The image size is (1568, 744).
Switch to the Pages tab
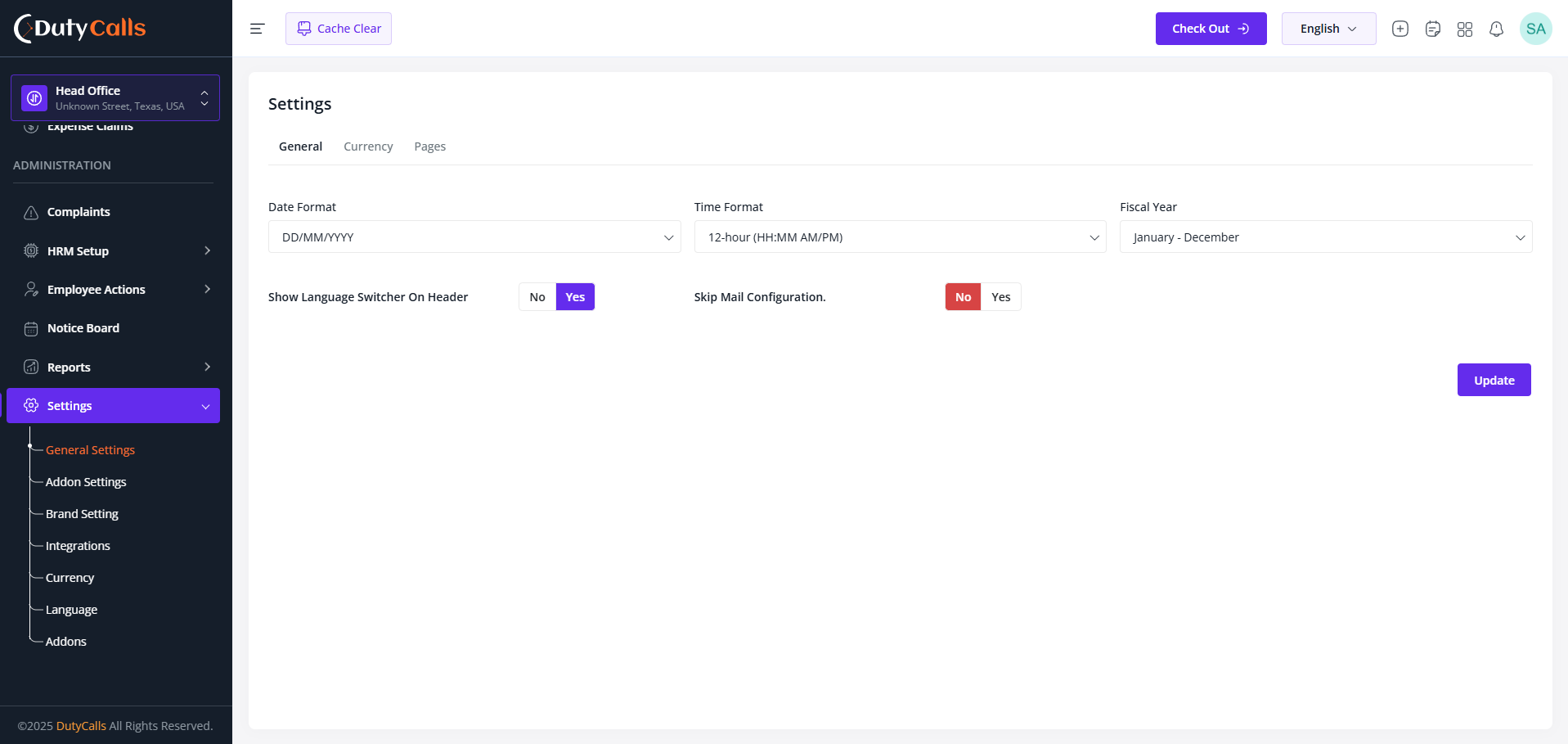pyautogui.click(x=429, y=147)
